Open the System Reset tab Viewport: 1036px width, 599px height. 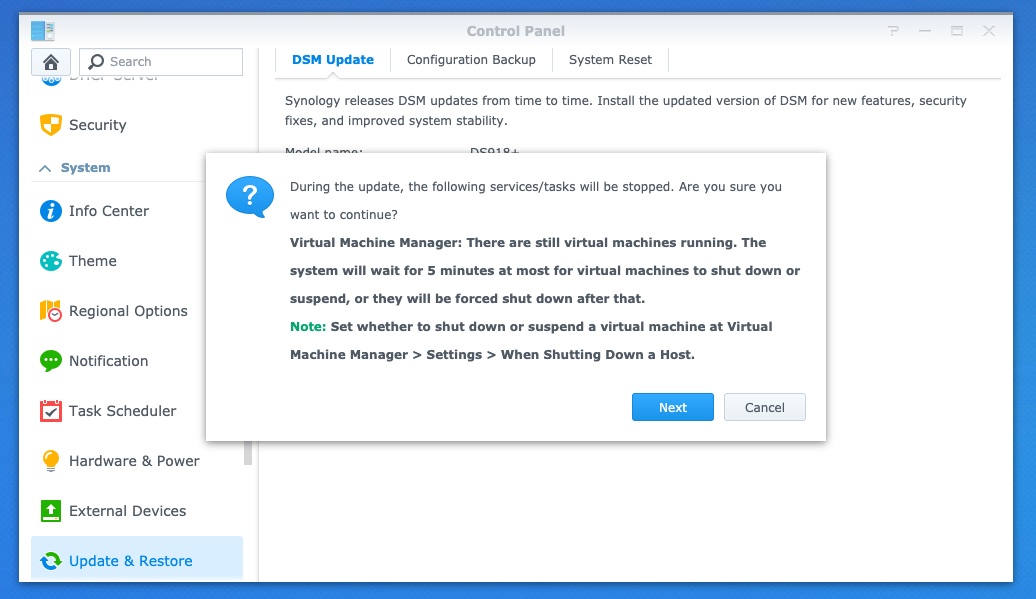pos(610,59)
